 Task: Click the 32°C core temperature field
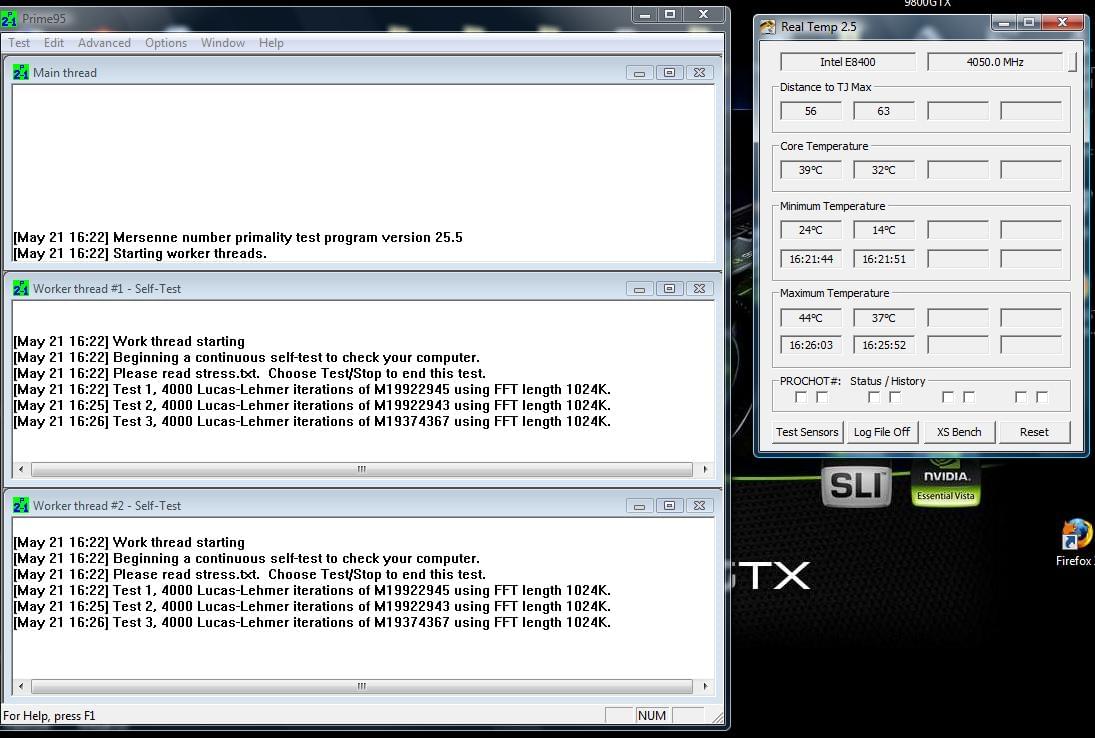pos(883,170)
